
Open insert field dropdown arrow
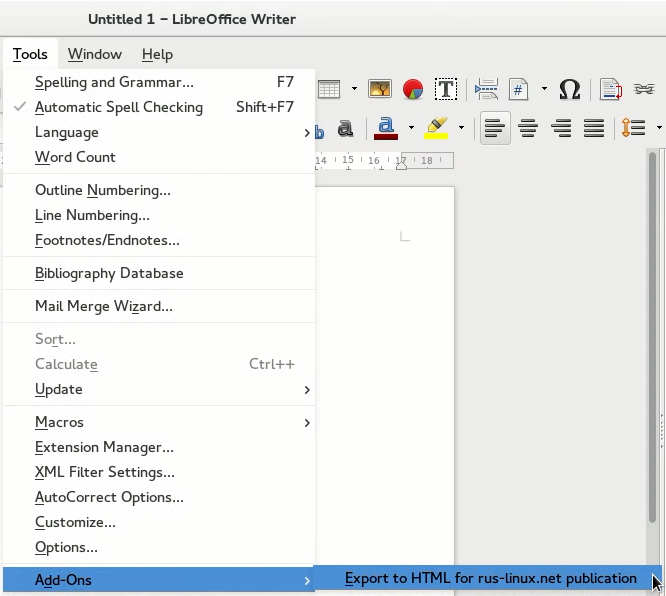click(x=544, y=89)
